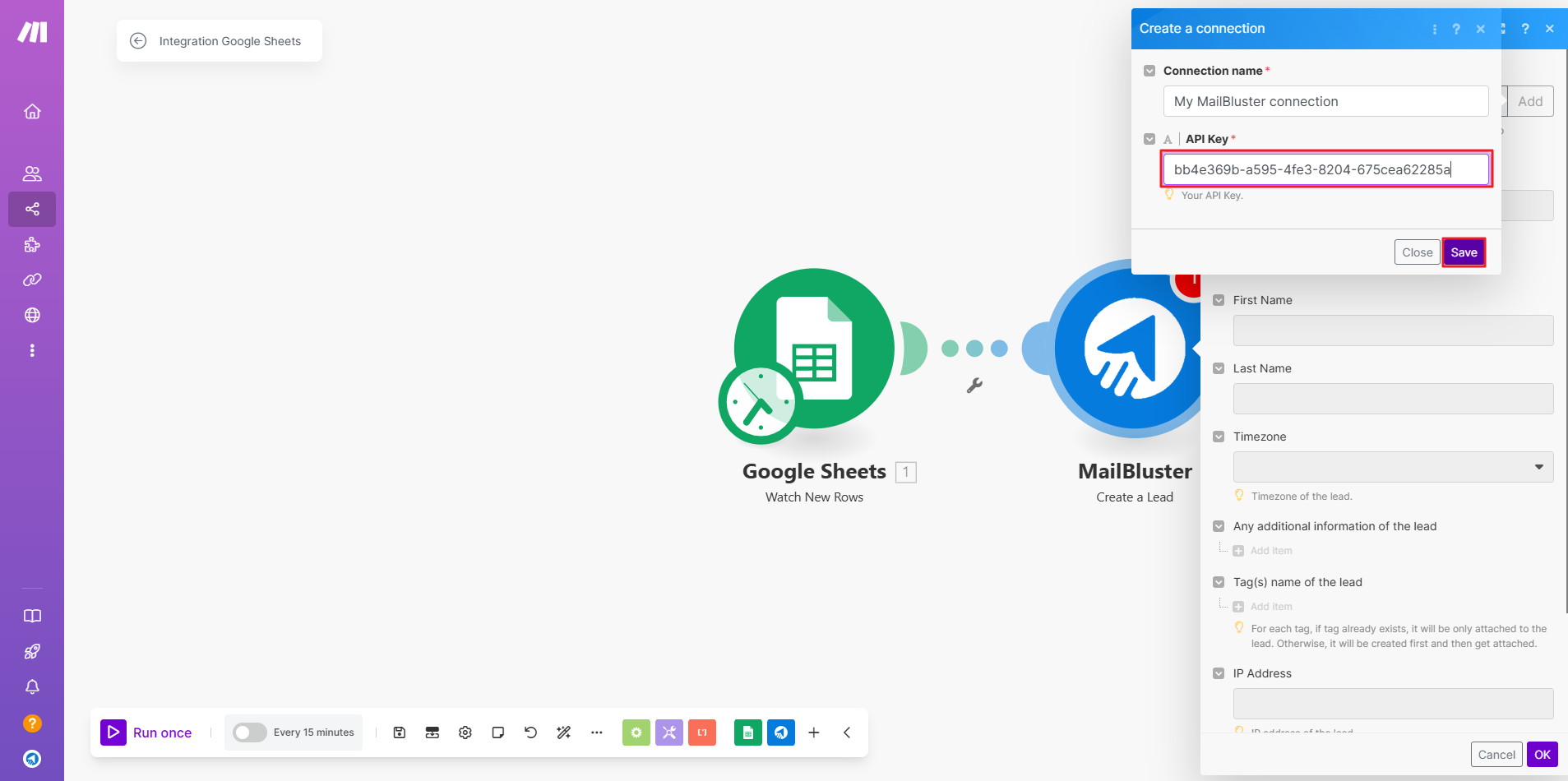Open the three-dots more menu in toolbar

coord(597,732)
